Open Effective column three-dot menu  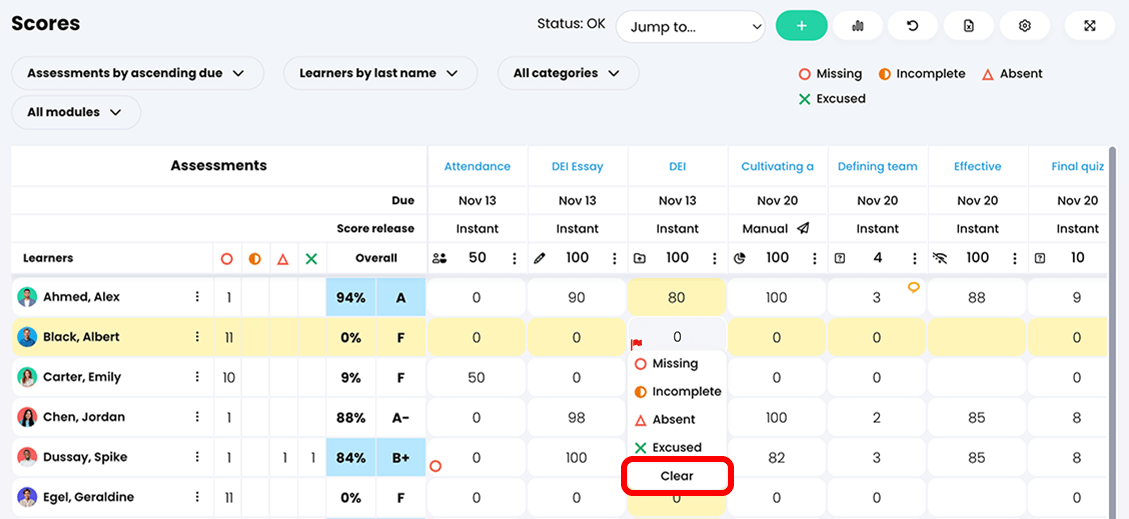coord(1015,258)
